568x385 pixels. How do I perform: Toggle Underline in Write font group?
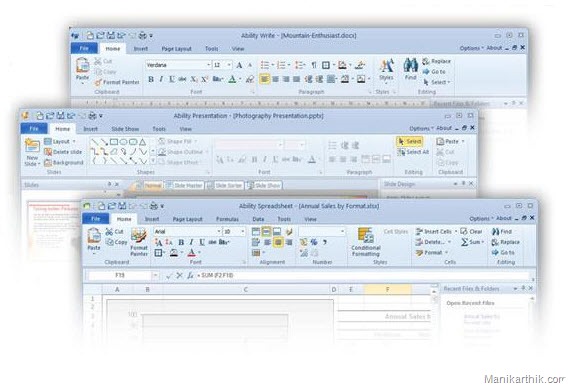172,79
